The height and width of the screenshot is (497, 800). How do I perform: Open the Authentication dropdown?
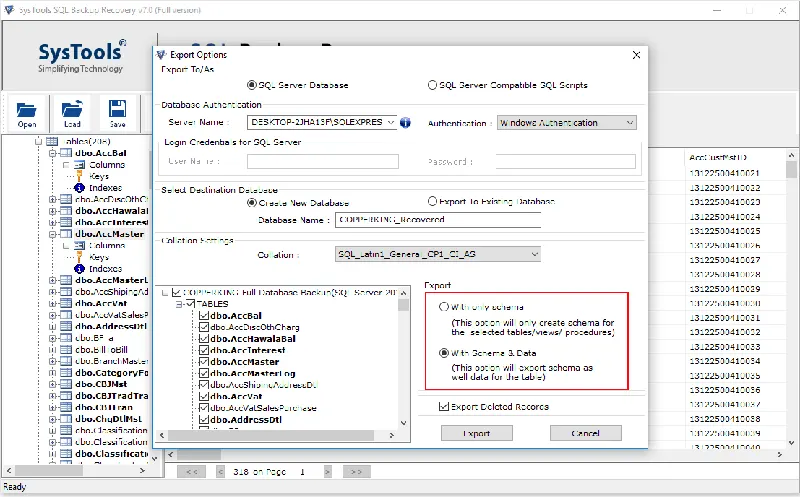click(x=630, y=123)
